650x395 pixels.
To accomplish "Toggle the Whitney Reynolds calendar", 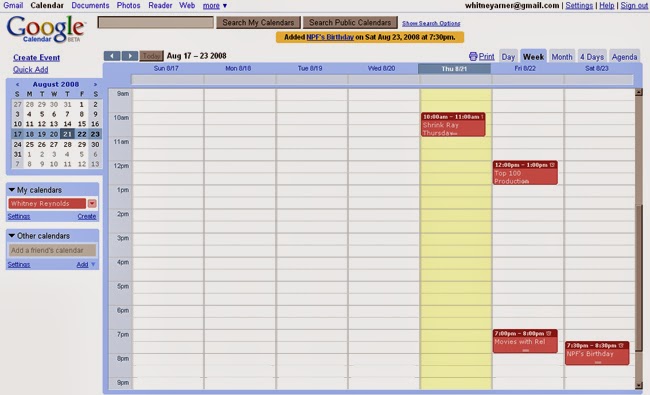I will pos(47,204).
